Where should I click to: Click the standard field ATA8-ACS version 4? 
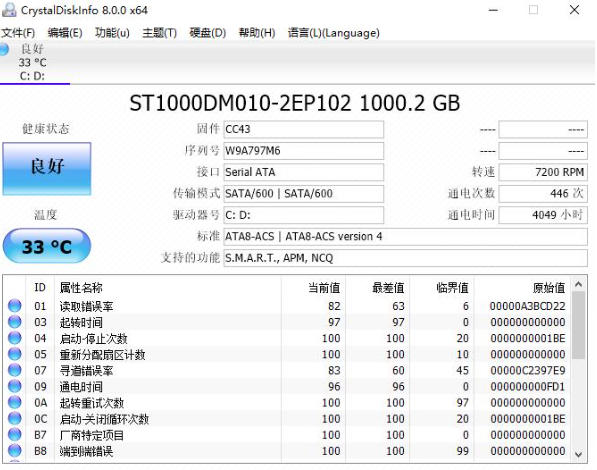(x=405, y=237)
